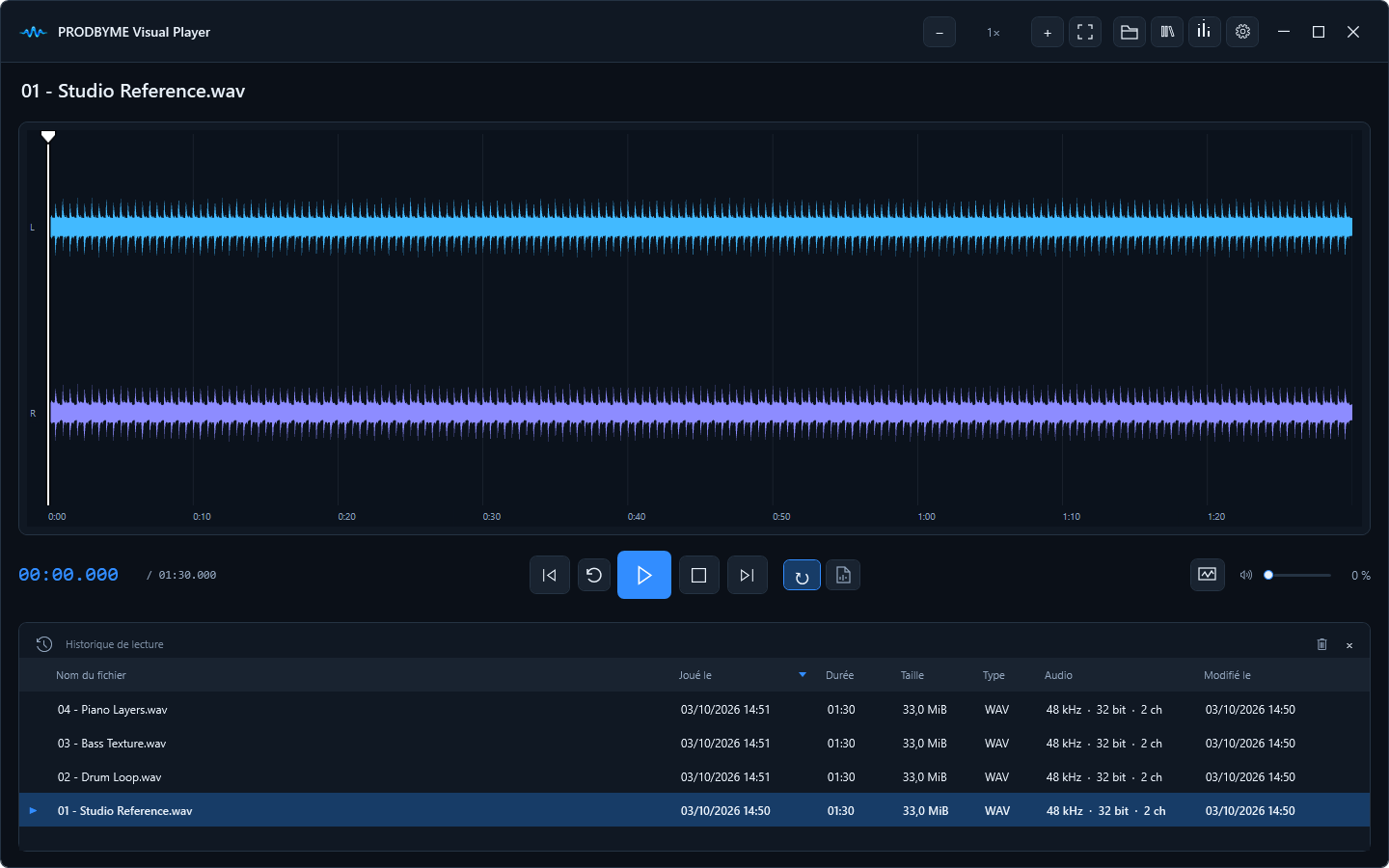Image resolution: width=1389 pixels, height=868 pixels.
Task: Click the square Stop button
Action: coord(699,575)
